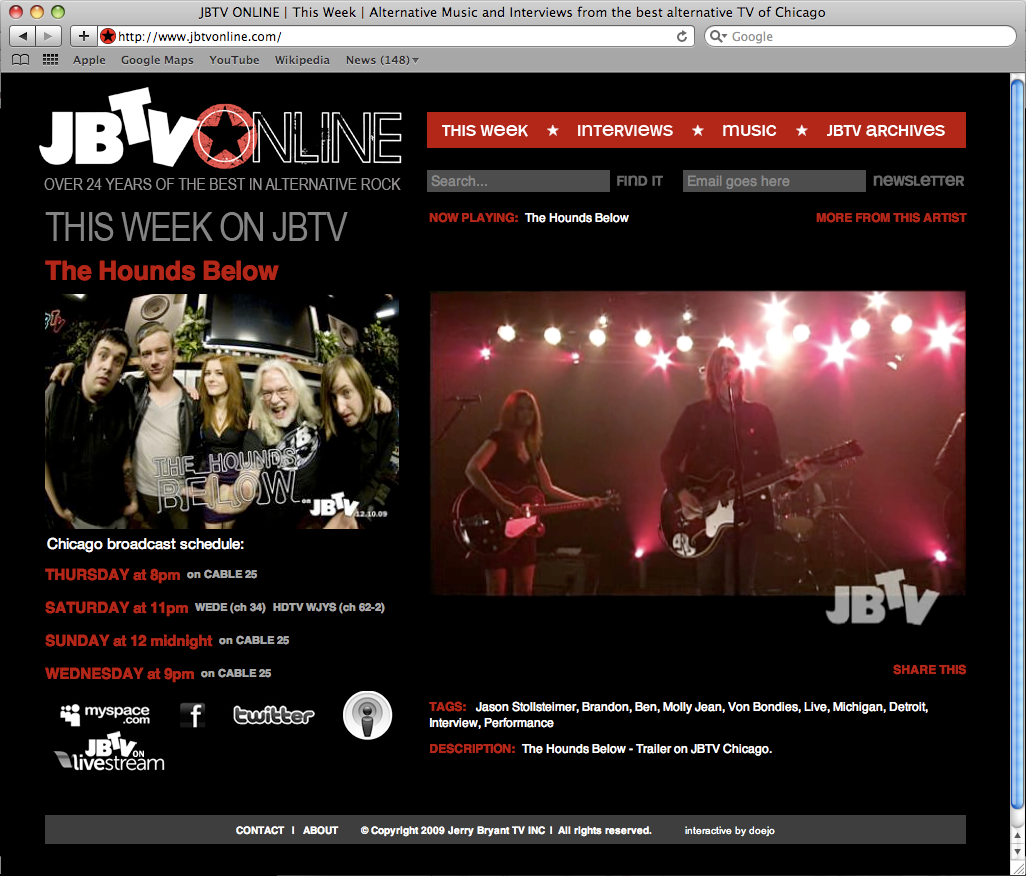1026x876 pixels.
Task: Click The Hounds Below red heading
Action: point(162,271)
